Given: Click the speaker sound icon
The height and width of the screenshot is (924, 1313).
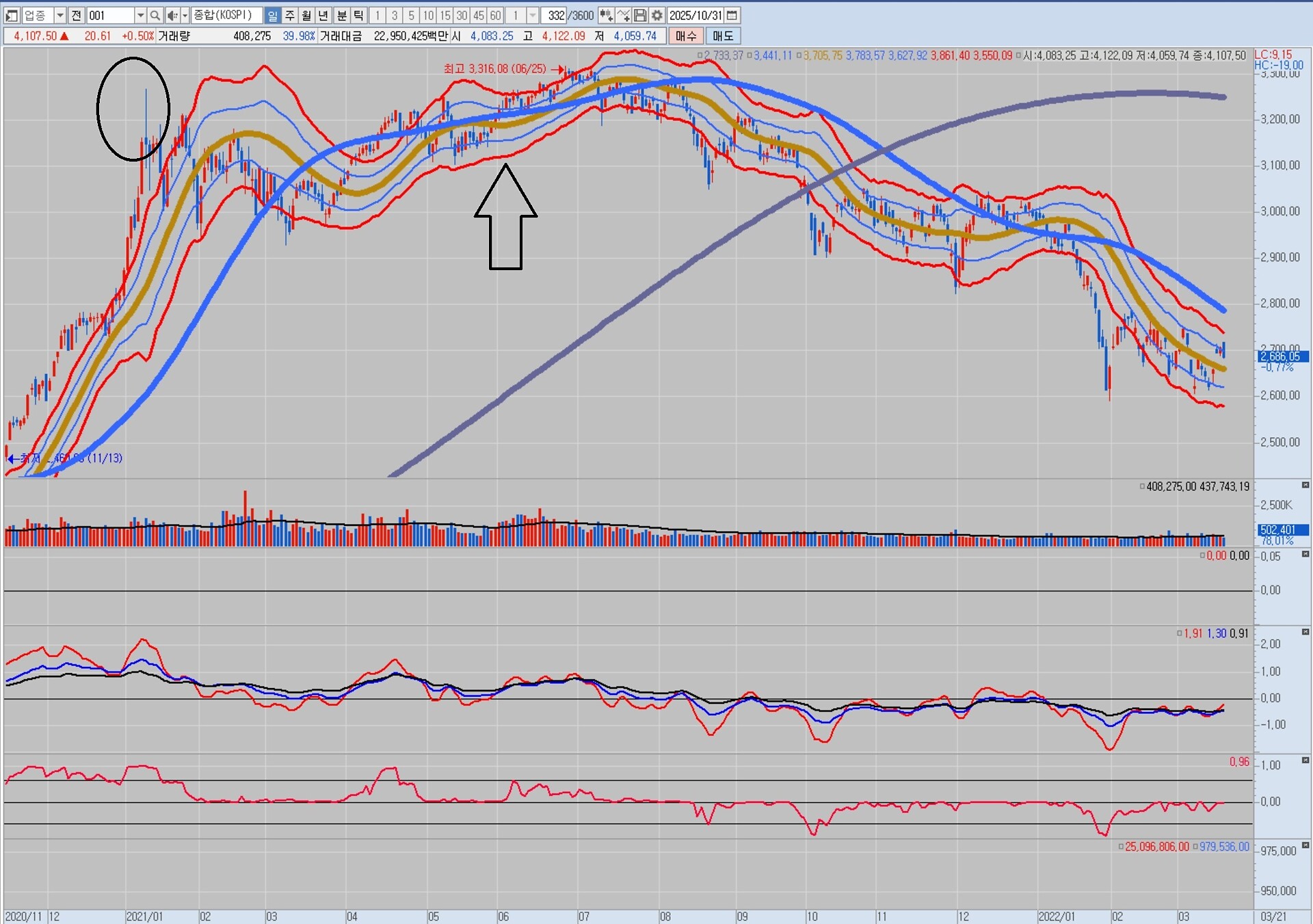Looking at the screenshot, I should coord(172,15).
